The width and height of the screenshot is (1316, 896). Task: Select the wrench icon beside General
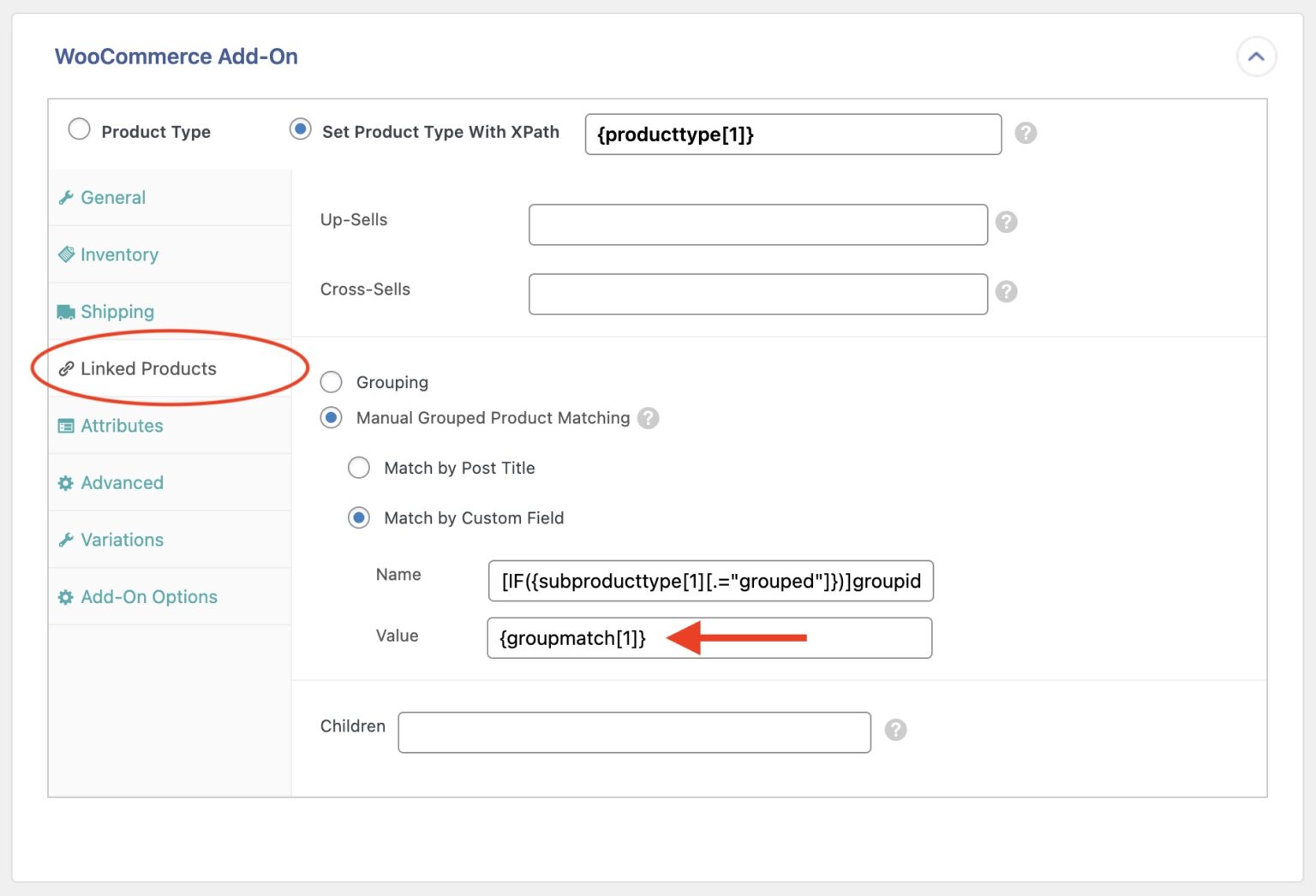click(66, 197)
